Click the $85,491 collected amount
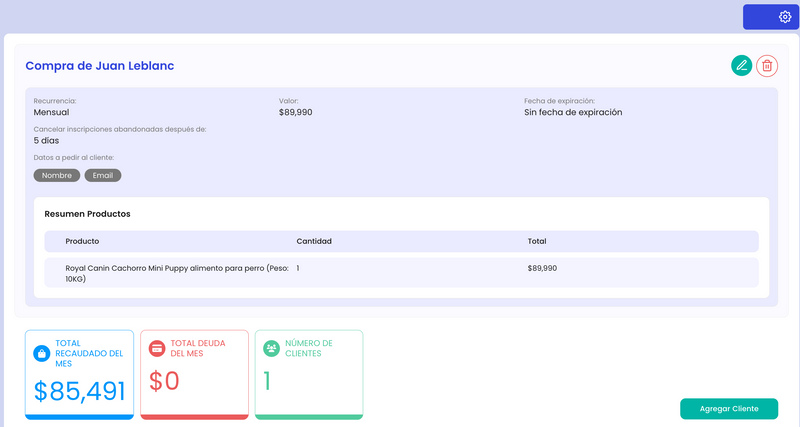Screen dimensions: 800x427 (80, 391)
